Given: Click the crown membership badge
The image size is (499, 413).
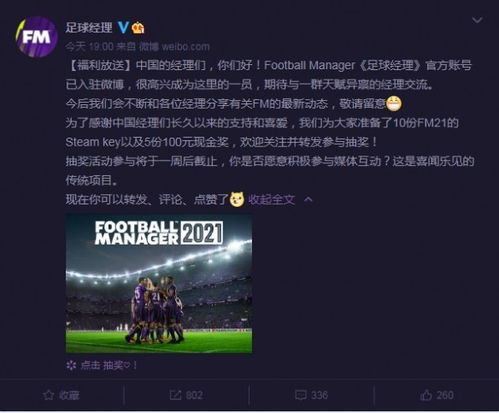Looking at the screenshot, I should [x=138, y=28].
